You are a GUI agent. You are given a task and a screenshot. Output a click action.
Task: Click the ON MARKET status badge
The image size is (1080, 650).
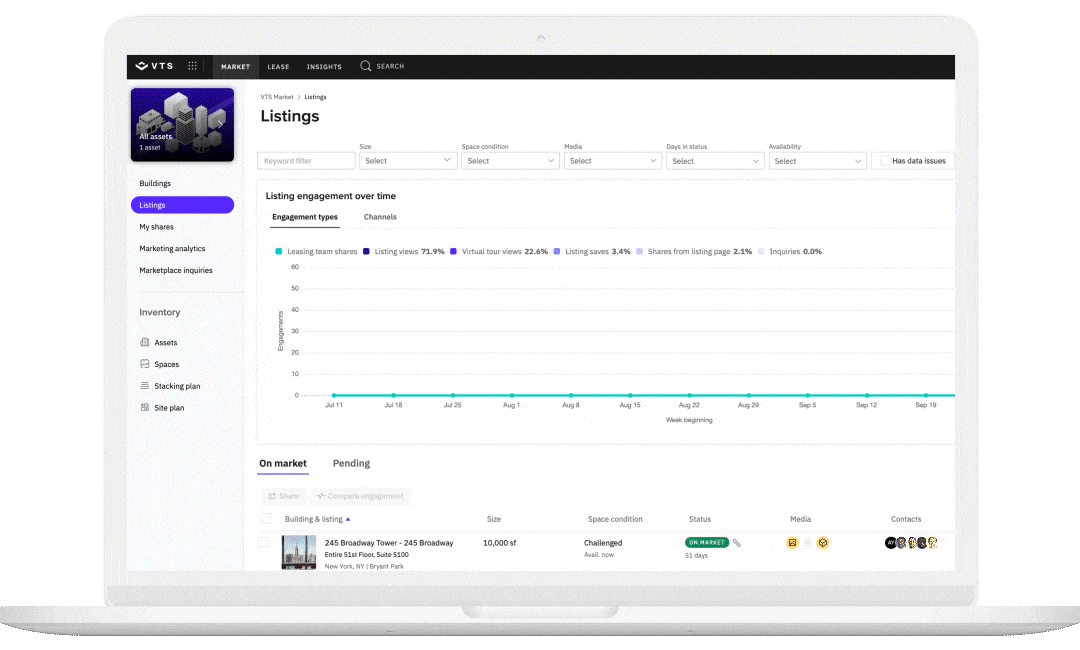click(x=707, y=543)
